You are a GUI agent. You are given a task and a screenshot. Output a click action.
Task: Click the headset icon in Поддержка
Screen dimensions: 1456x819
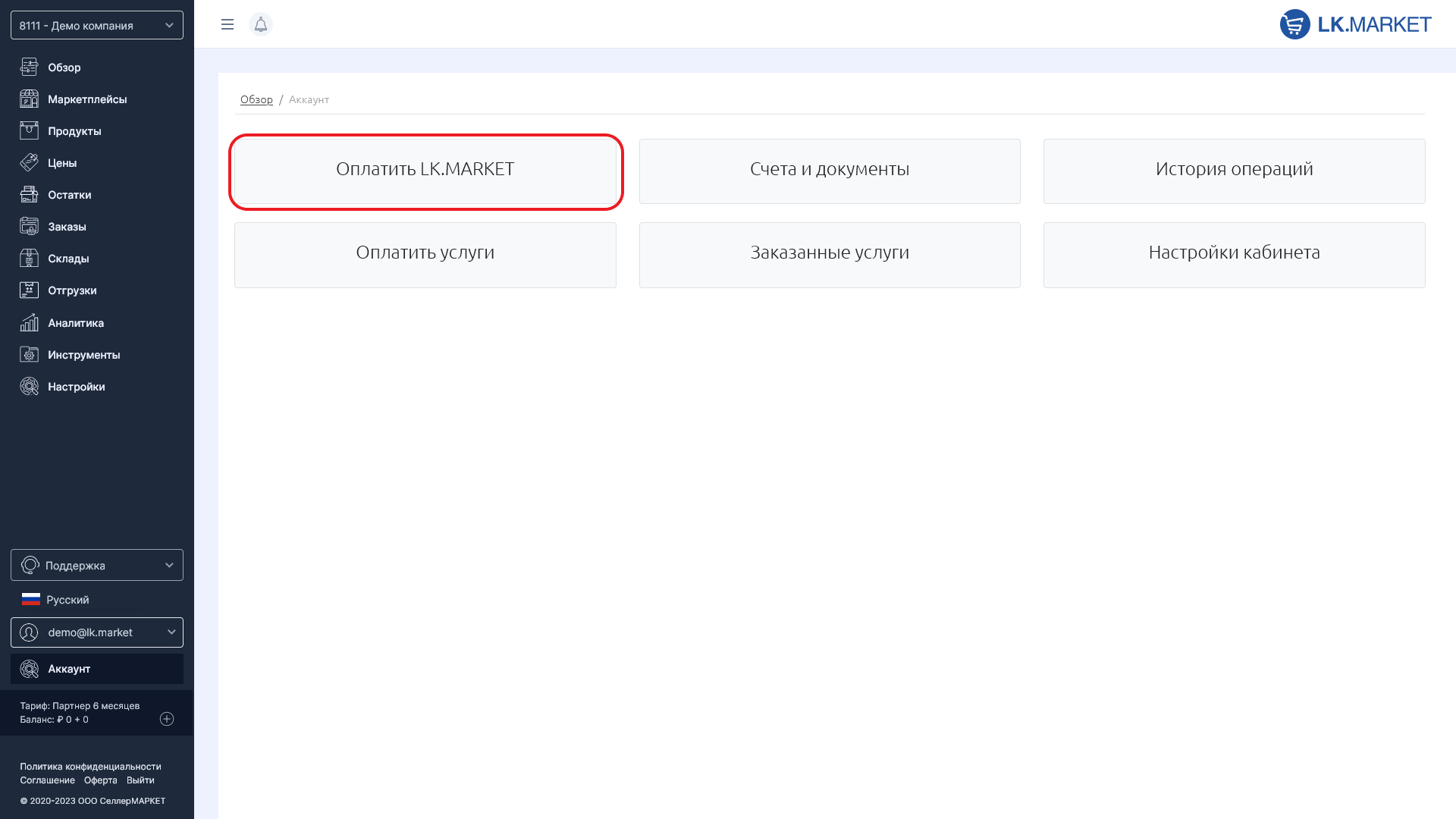30,565
